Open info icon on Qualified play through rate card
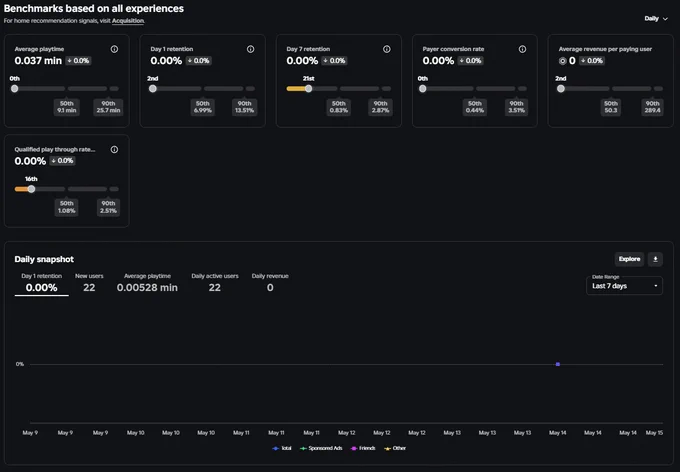The width and height of the screenshot is (680, 472). (114, 149)
